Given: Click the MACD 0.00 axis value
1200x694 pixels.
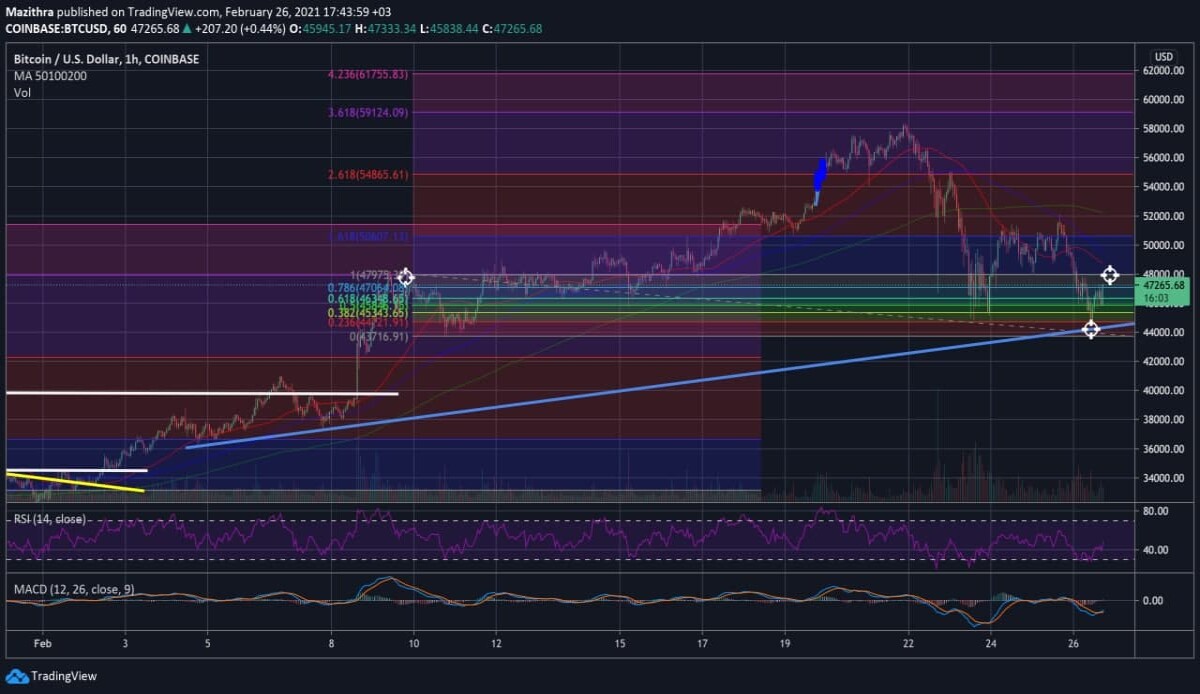Looking at the screenshot, I should 1153,601.
